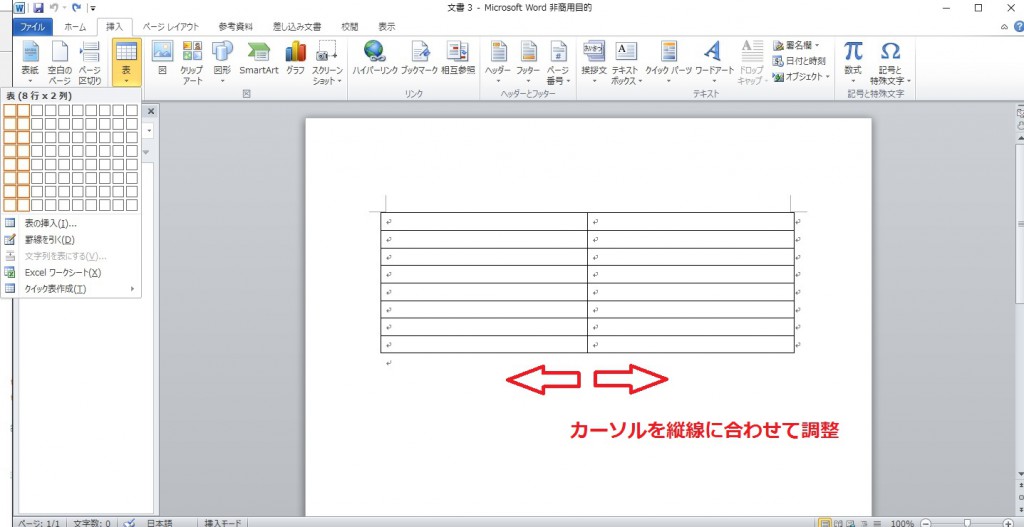Viewport: 1024px width, 527px height.
Task: Adjust the zoom slider handle
Action: click(x=968, y=523)
